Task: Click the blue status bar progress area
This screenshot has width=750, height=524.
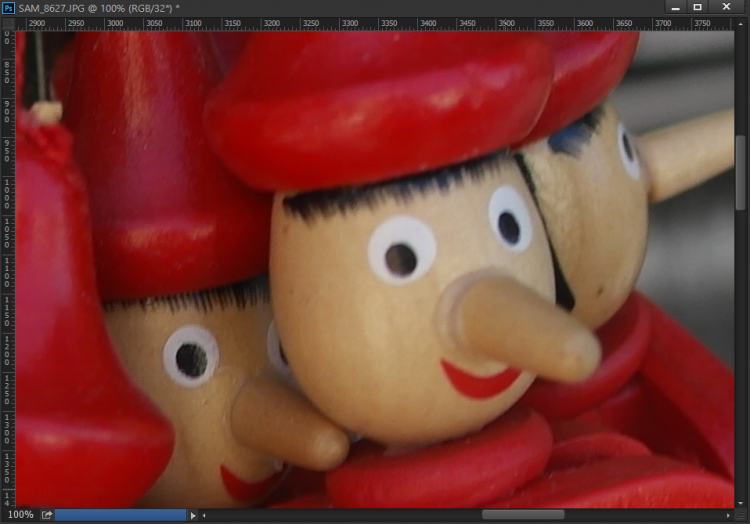Action: click(x=120, y=515)
